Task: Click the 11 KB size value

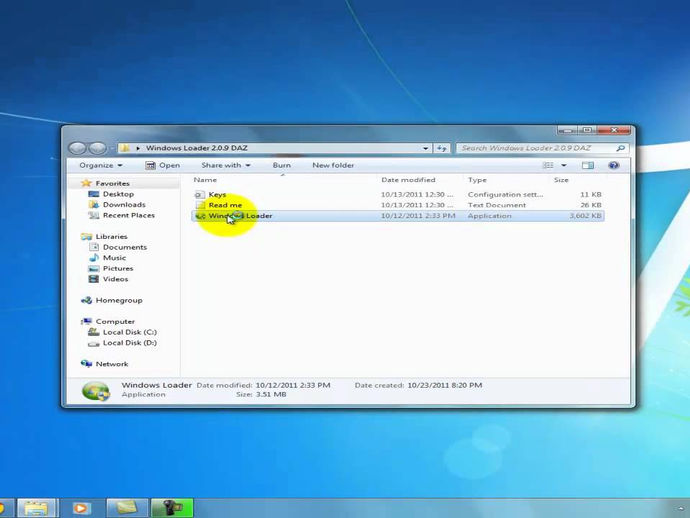Action: point(591,195)
